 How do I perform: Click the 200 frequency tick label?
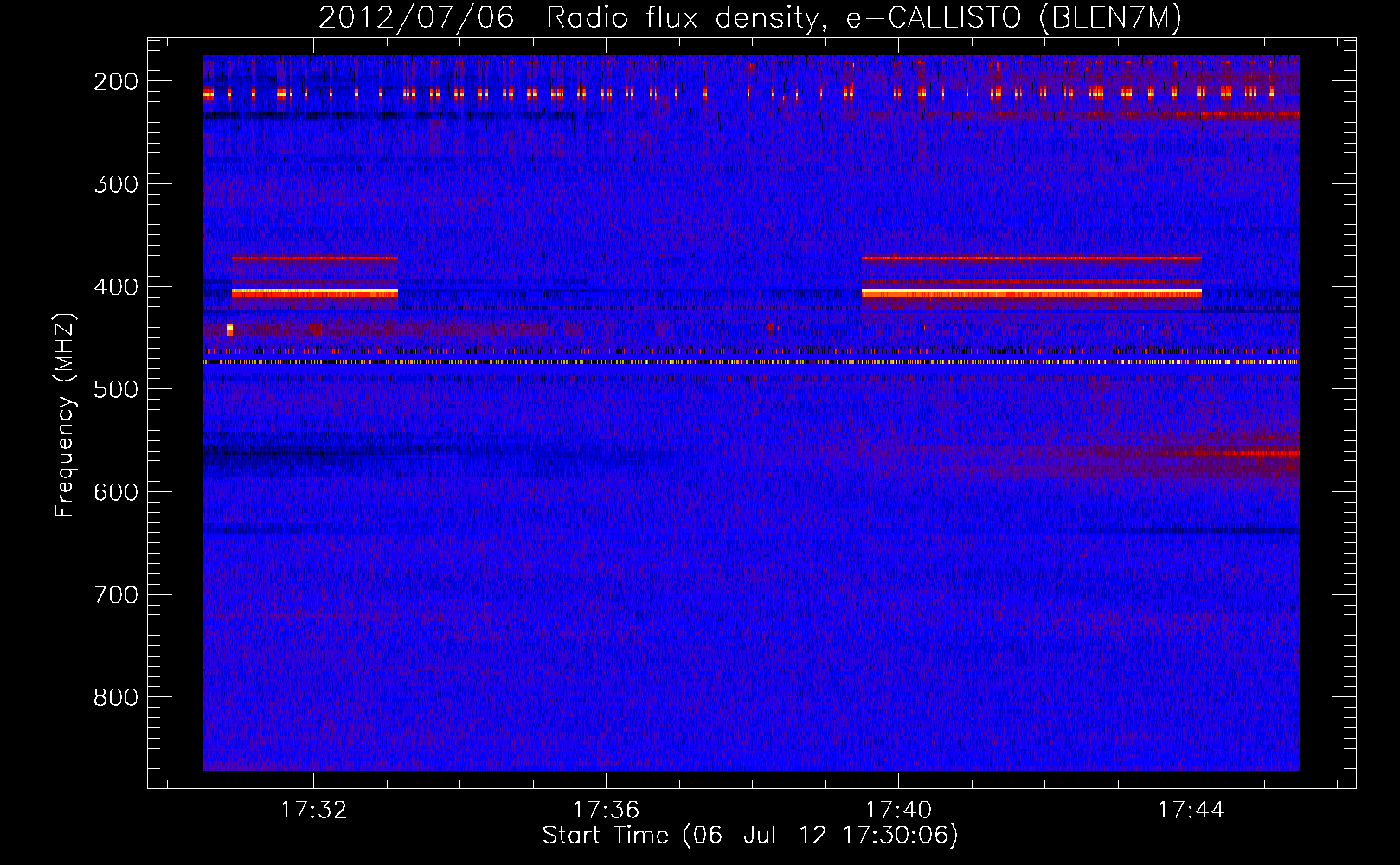pos(116,81)
